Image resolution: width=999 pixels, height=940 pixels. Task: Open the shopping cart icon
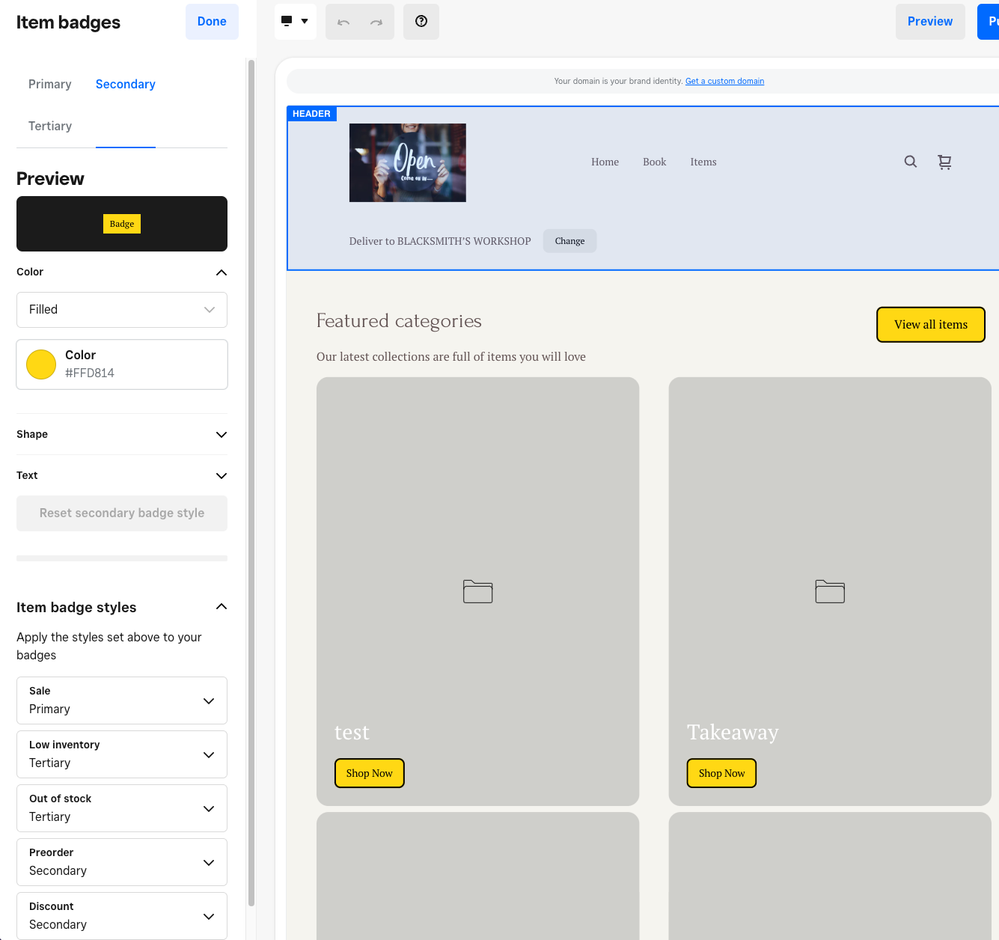pos(944,162)
